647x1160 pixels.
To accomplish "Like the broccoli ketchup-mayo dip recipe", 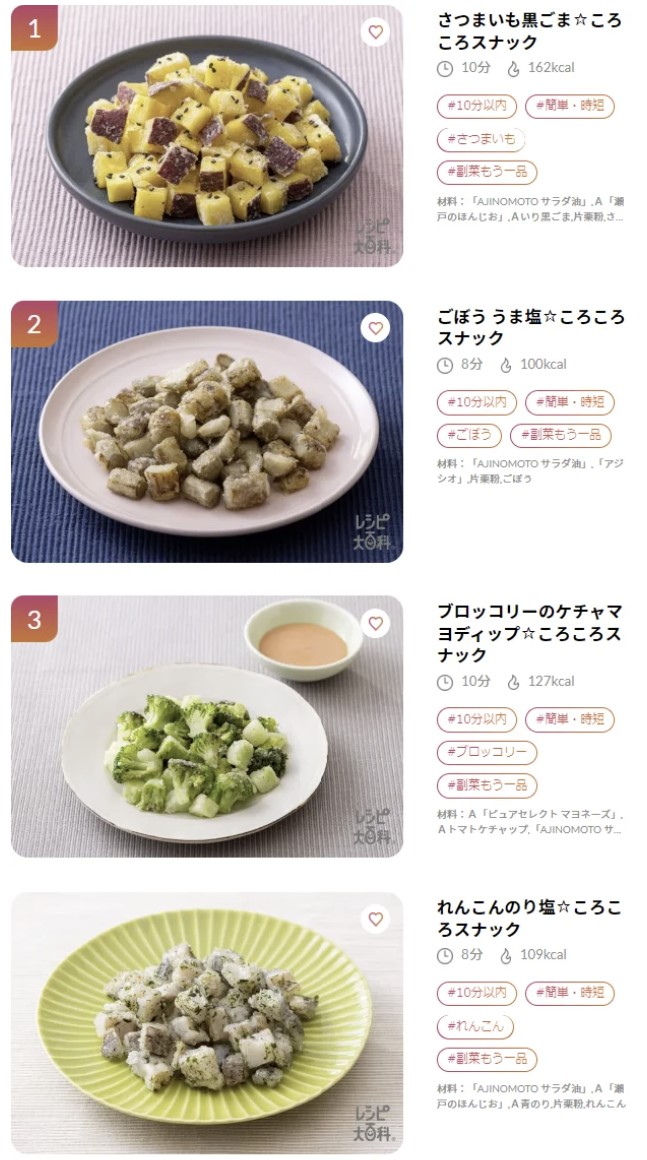I will coord(376,623).
